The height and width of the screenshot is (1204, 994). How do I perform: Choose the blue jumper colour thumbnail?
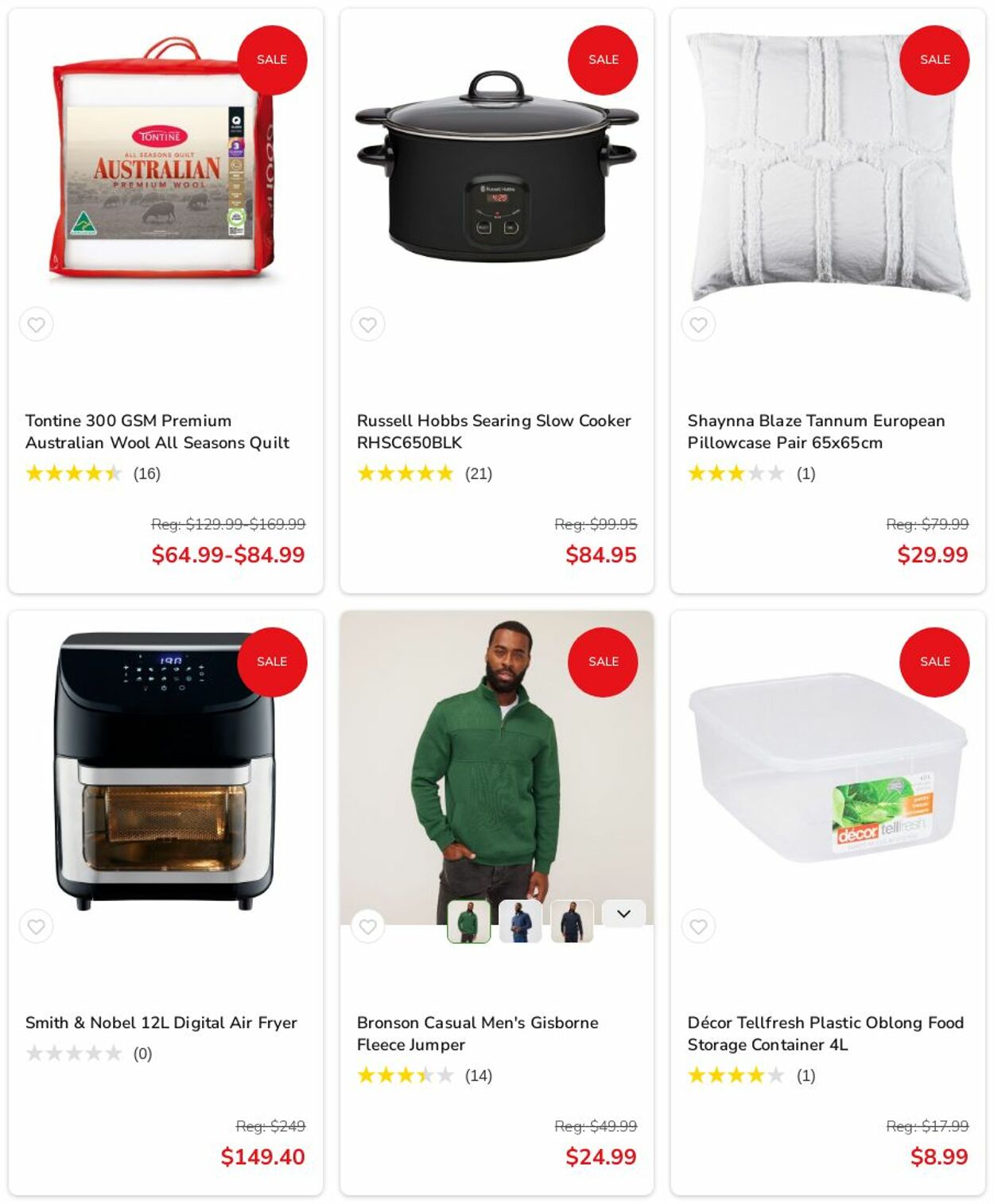(x=520, y=922)
